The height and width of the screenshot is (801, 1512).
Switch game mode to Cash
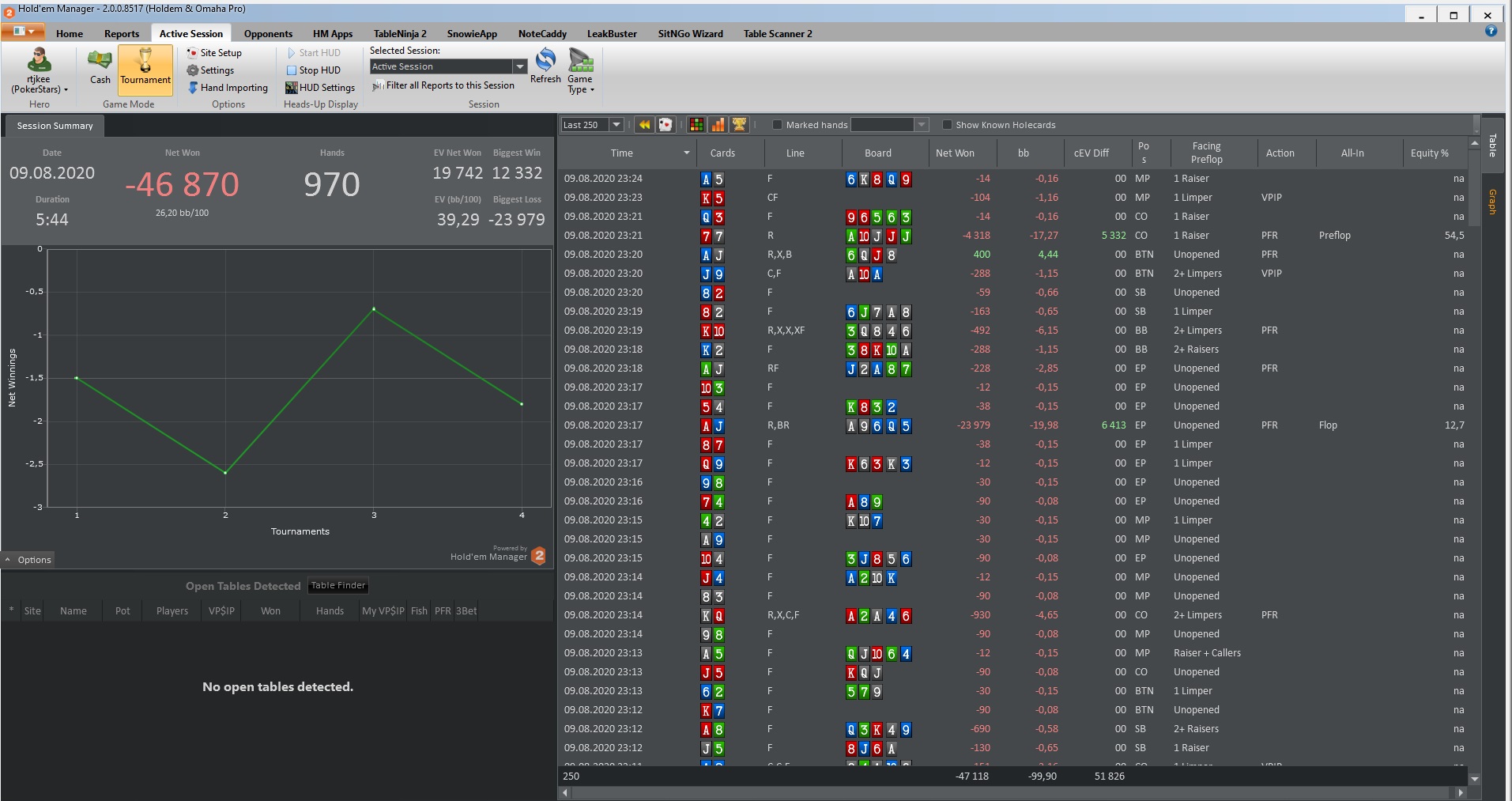tap(100, 69)
